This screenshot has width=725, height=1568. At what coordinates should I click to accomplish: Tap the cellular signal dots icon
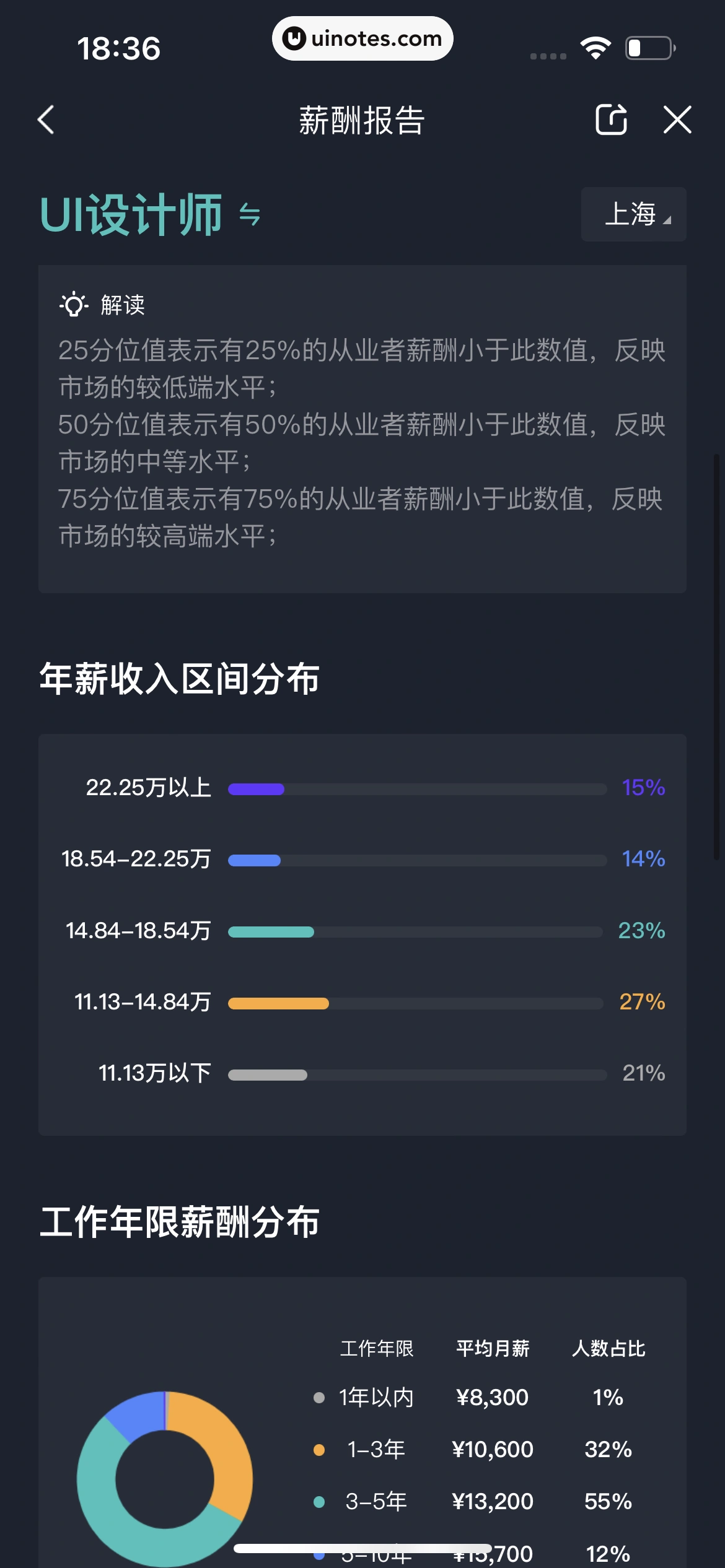point(547,56)
